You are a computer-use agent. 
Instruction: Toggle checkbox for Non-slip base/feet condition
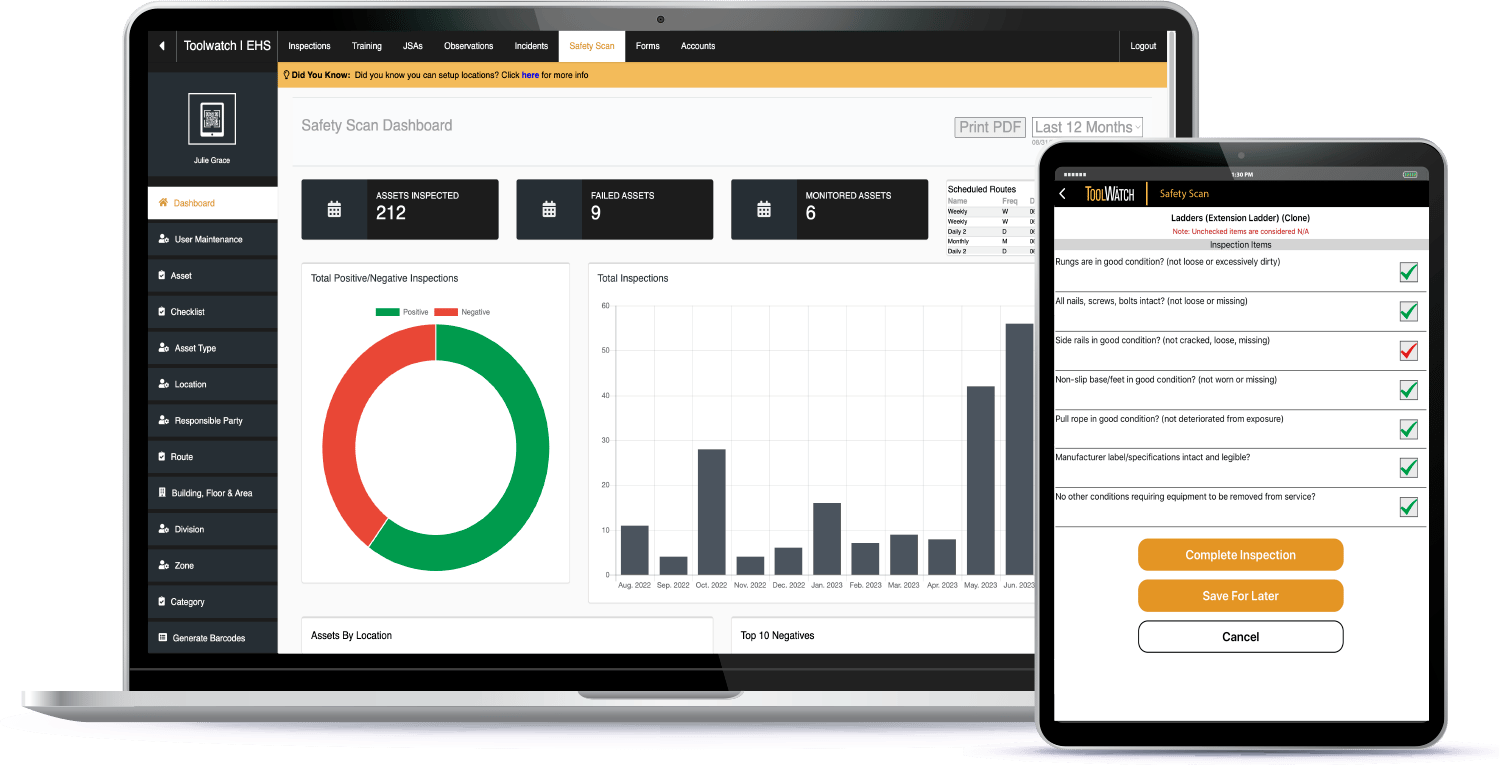pos(1408,389)
